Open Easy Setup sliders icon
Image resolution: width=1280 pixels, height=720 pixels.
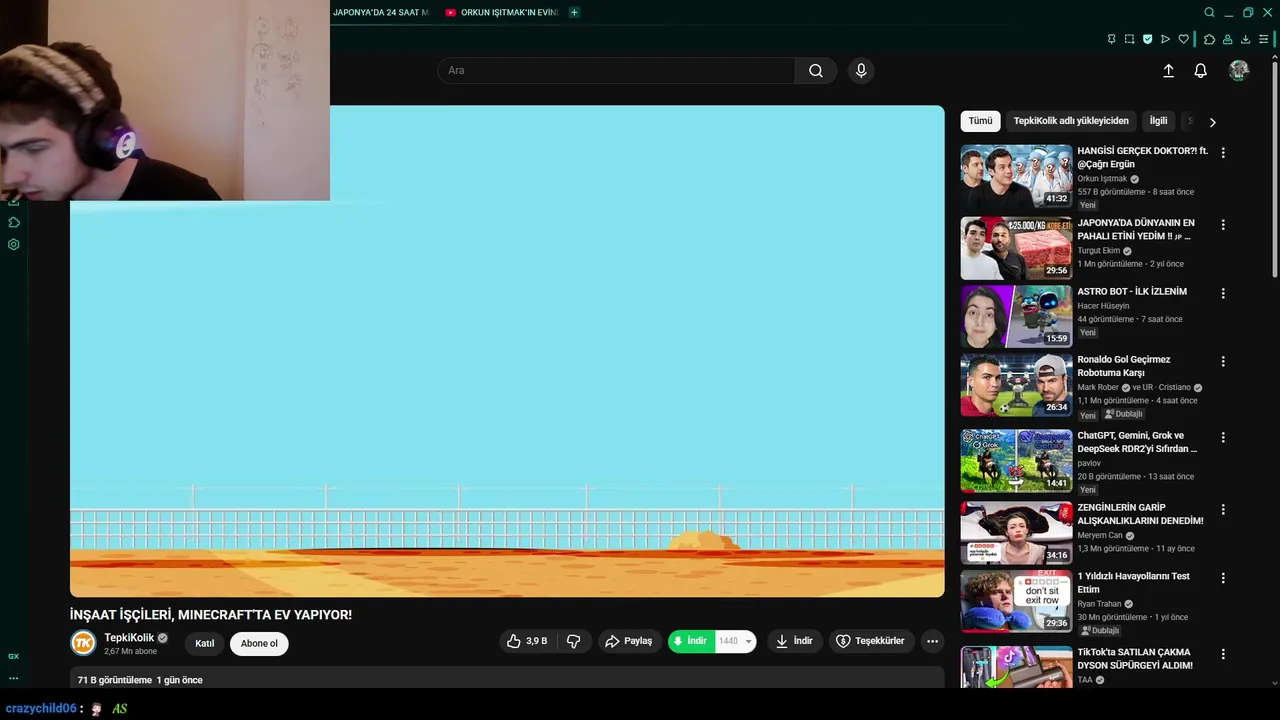pos(1263,39)
